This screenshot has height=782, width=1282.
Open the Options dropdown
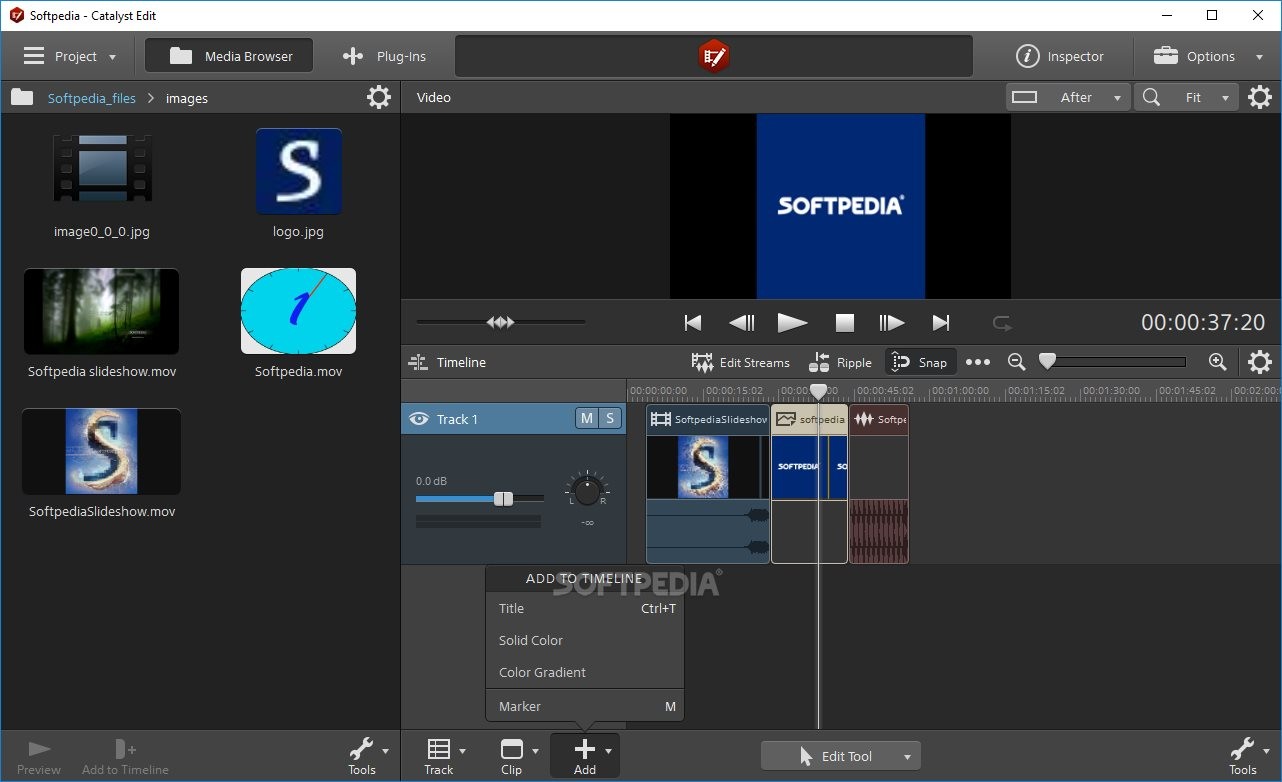[x=1209, y=56]
